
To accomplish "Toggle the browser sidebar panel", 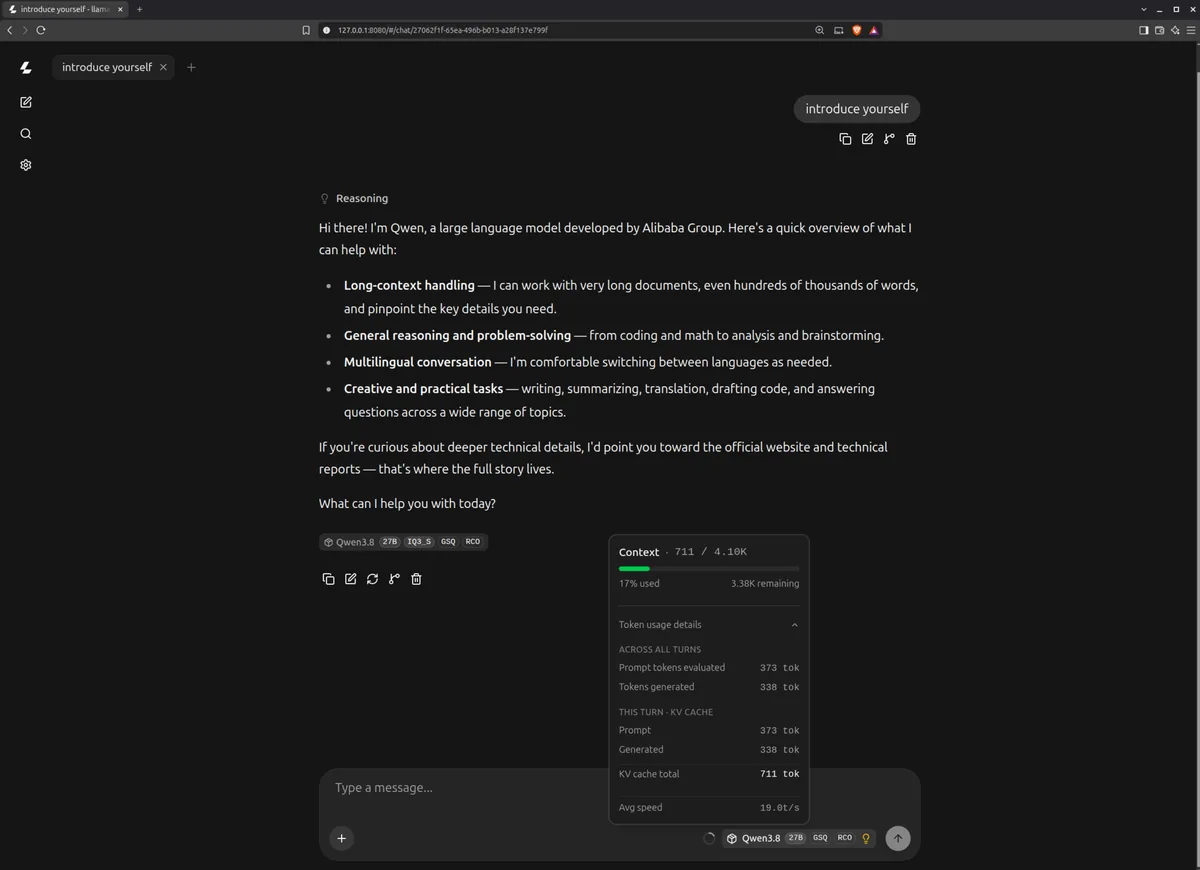I will pyautogui.click(x=1144, y=30).
